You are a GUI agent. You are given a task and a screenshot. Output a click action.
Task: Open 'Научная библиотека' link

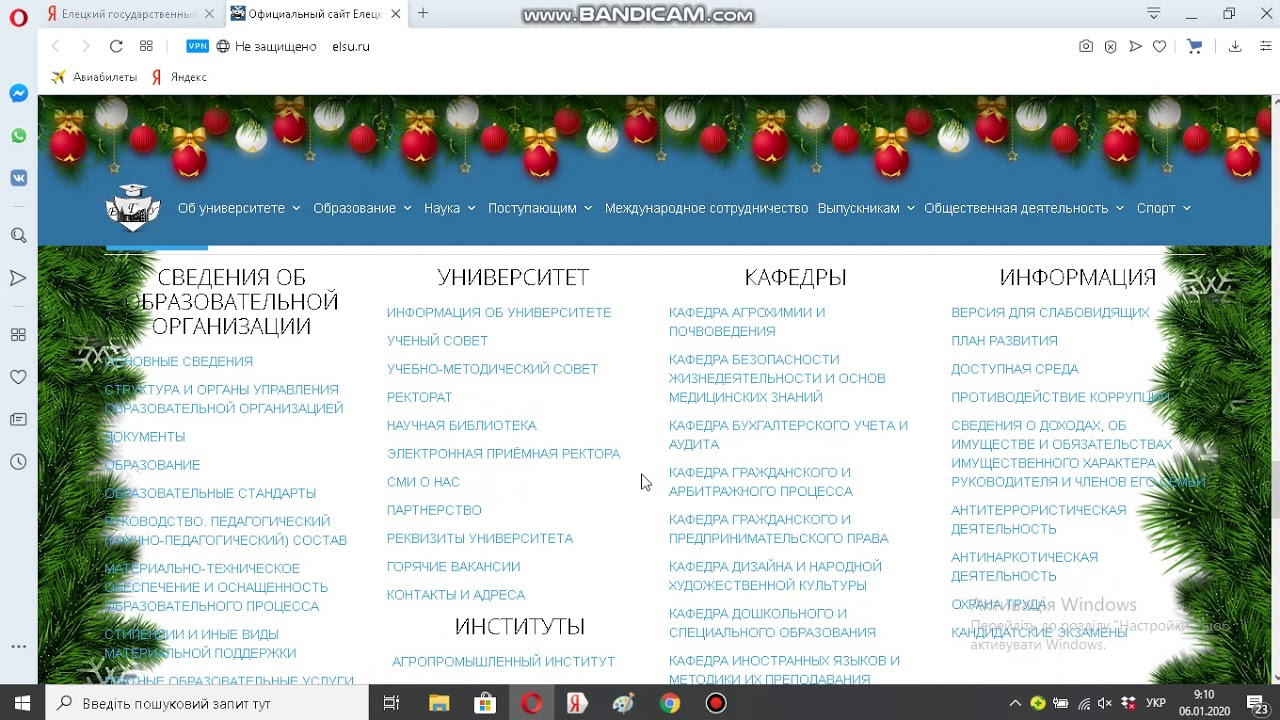click(462, 425)
